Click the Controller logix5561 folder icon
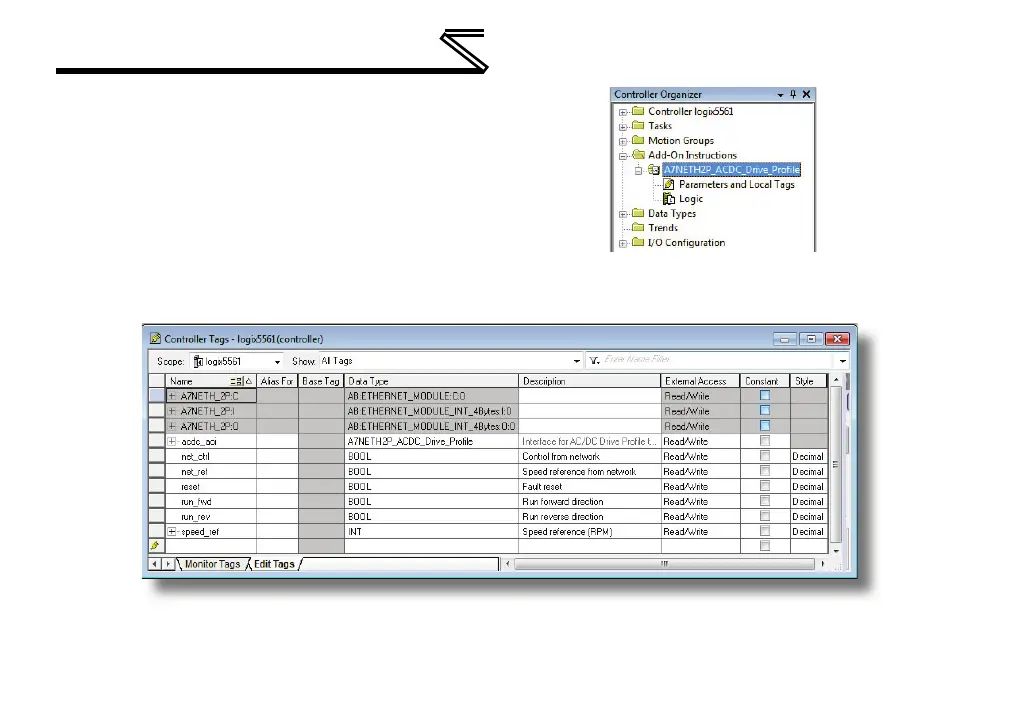This screenshot has width=1022, height=720. pos(638,111)
